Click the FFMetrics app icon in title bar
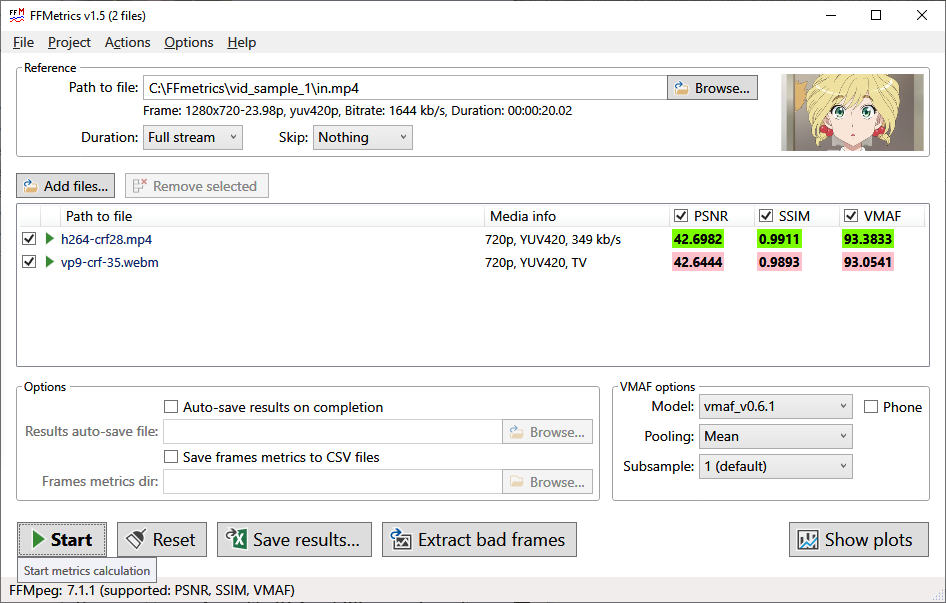Image resolution: width=946 pixels, height=603 pixels. [17, 15]
